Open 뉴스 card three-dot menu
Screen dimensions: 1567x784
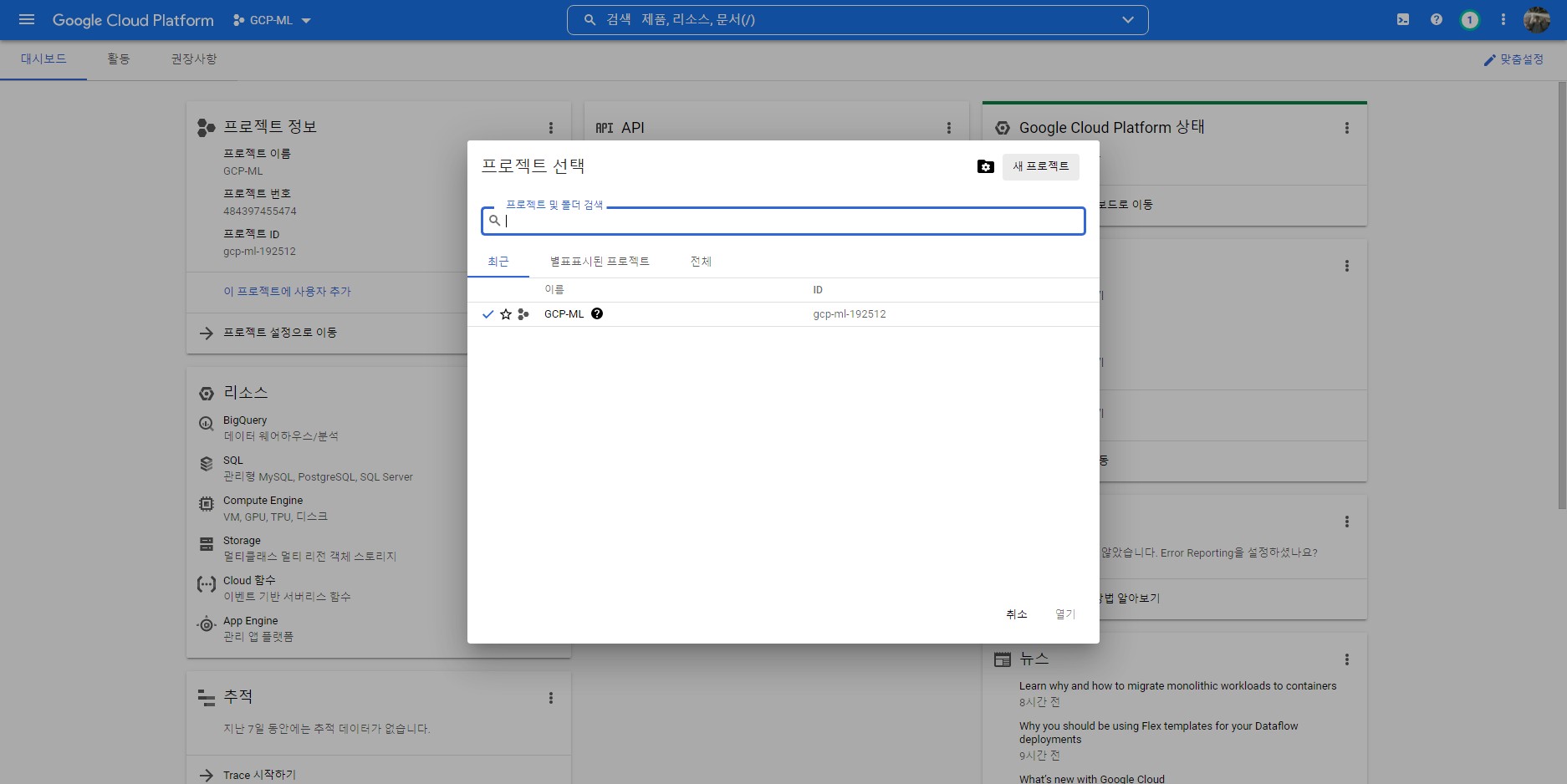[1347, 659]
